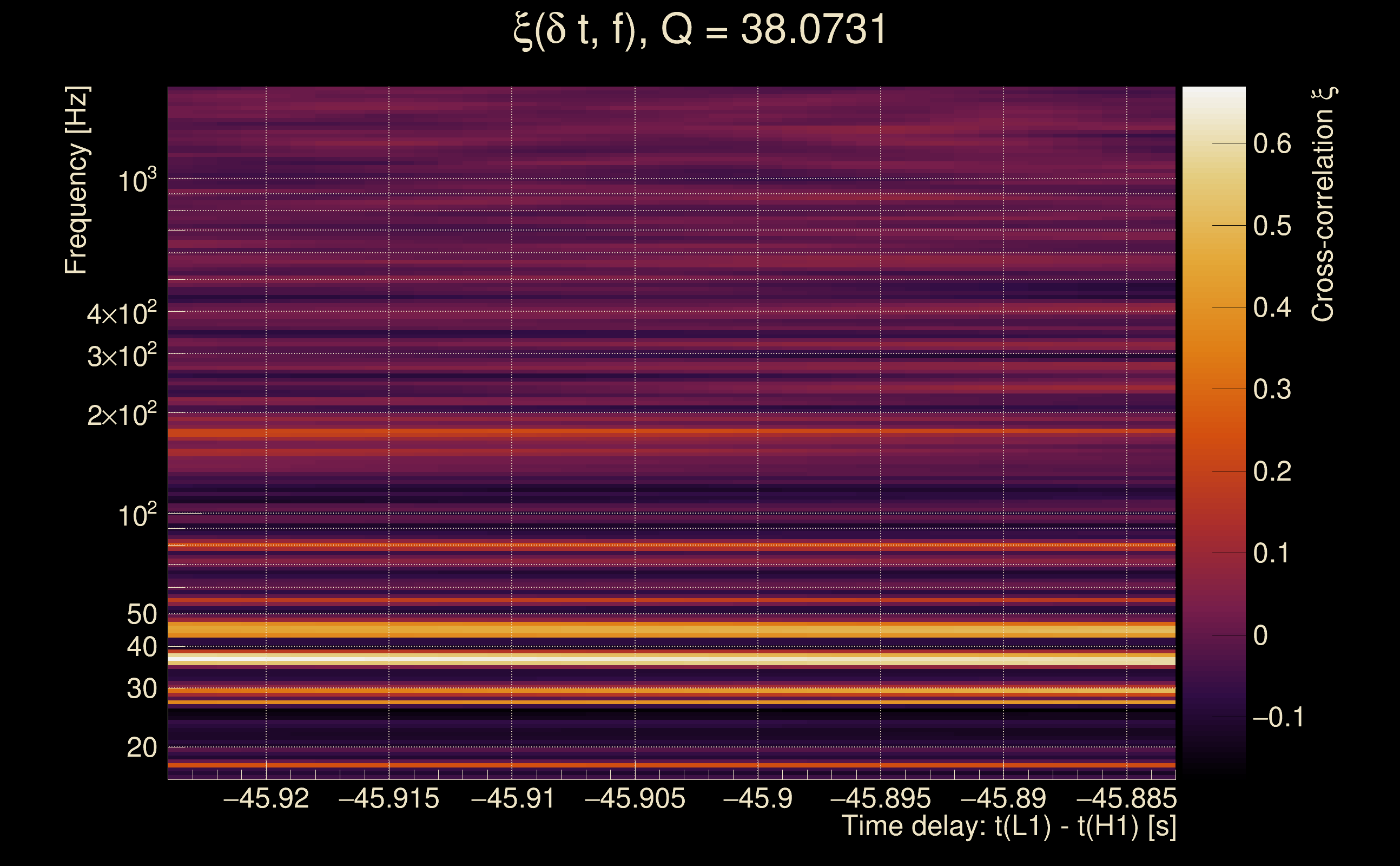This screenshot has height=866, width=1400.
Task: Click the 0.3 colorbar tick label
Action: point(1272,390)
